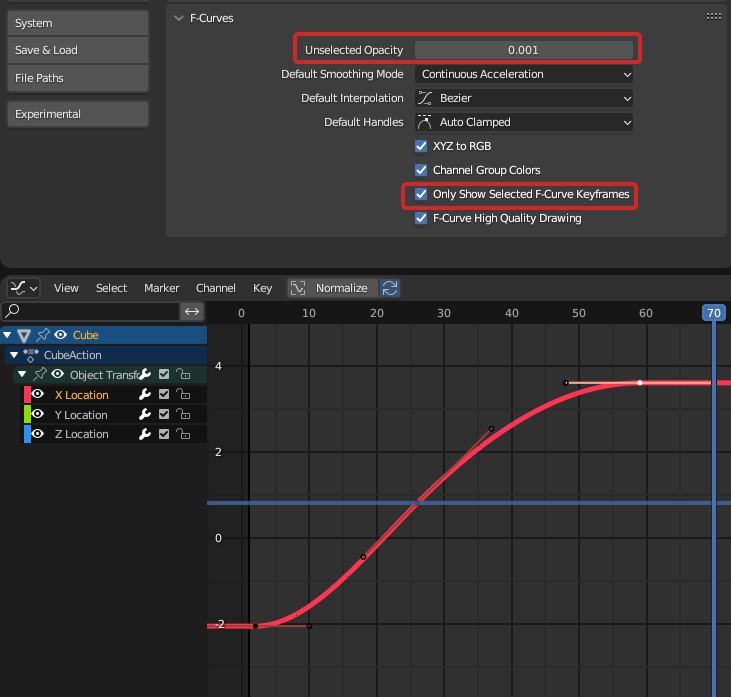Select the keyframe point near frame 2
The width and height of the screenshot is (731, 697).
pyautogui.click(x=255, y=626)
